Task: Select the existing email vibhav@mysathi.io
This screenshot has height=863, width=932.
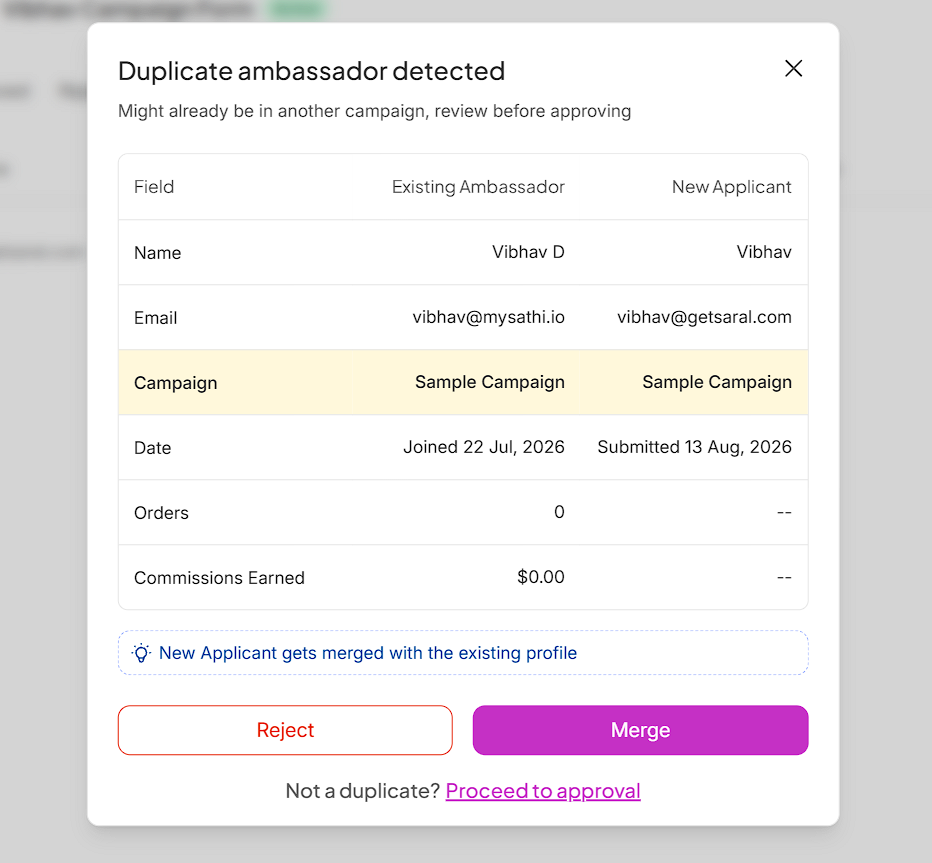Action: pyautogui.click(x=489, y=317)
